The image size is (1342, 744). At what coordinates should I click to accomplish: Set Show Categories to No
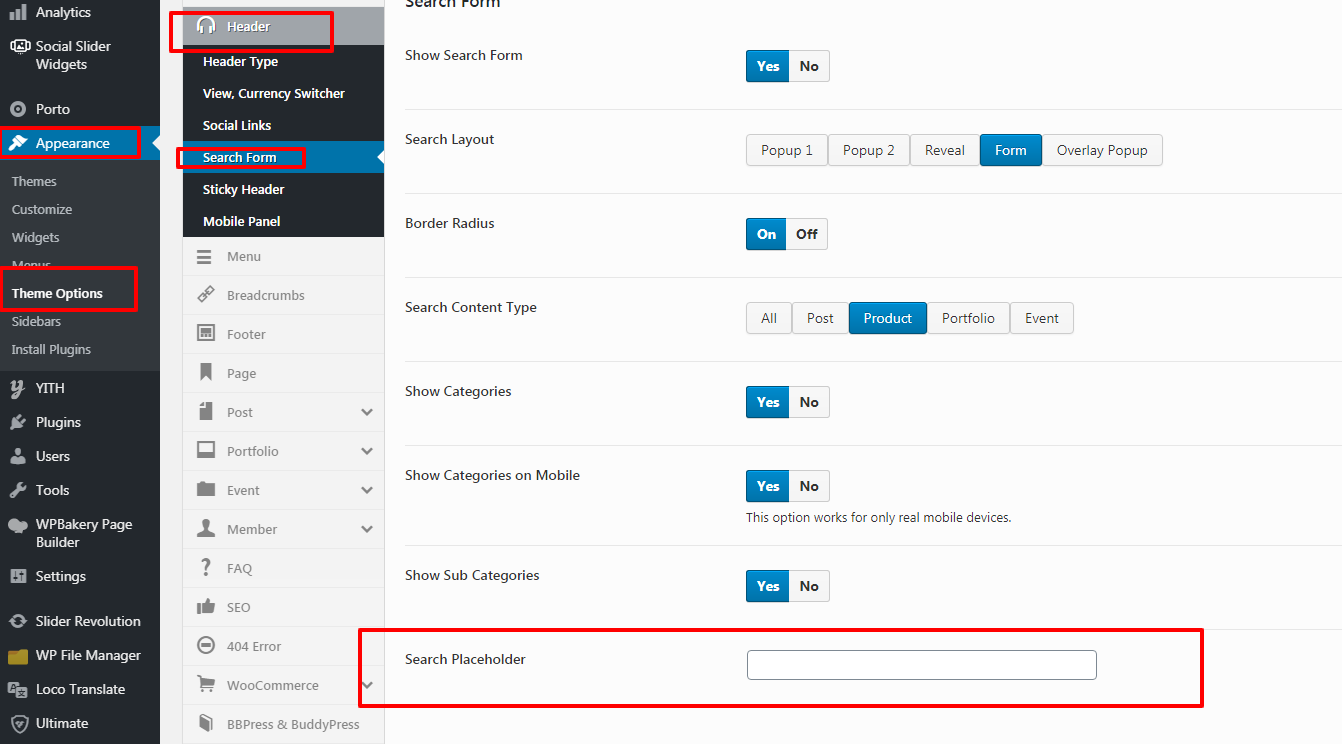(809, 402)
